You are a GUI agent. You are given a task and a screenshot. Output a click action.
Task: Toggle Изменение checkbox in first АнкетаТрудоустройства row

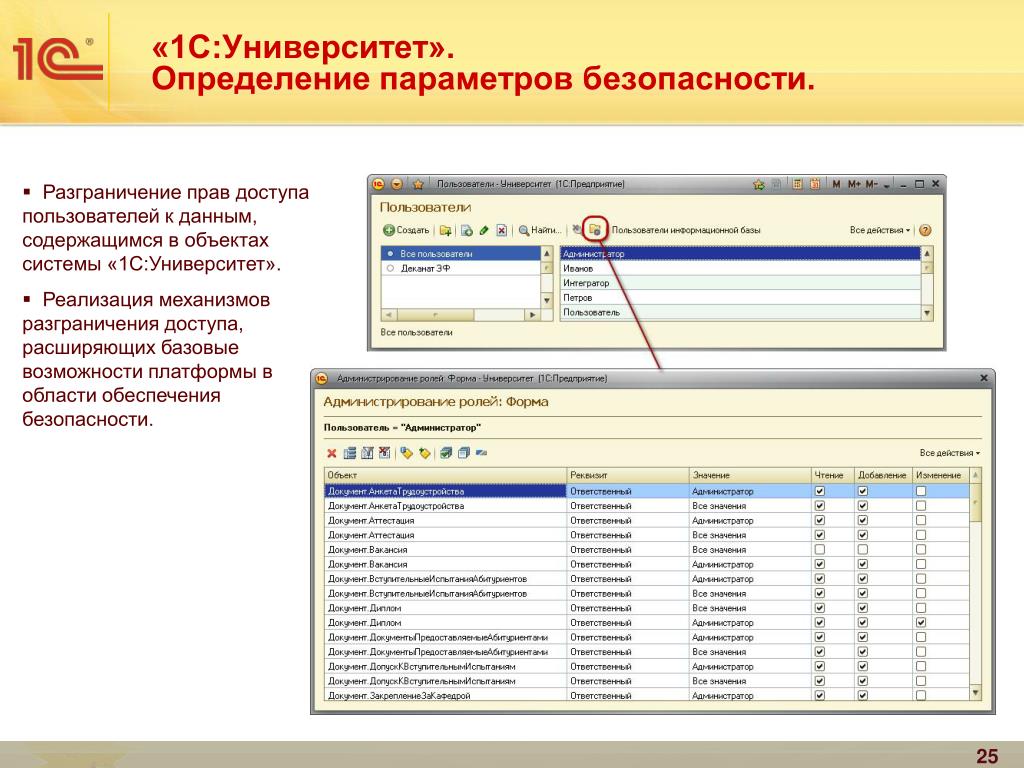[x=921, y=491]
